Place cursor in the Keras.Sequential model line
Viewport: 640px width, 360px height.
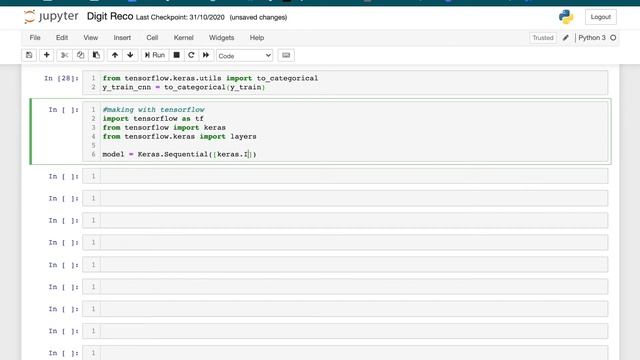coord(179,154)
